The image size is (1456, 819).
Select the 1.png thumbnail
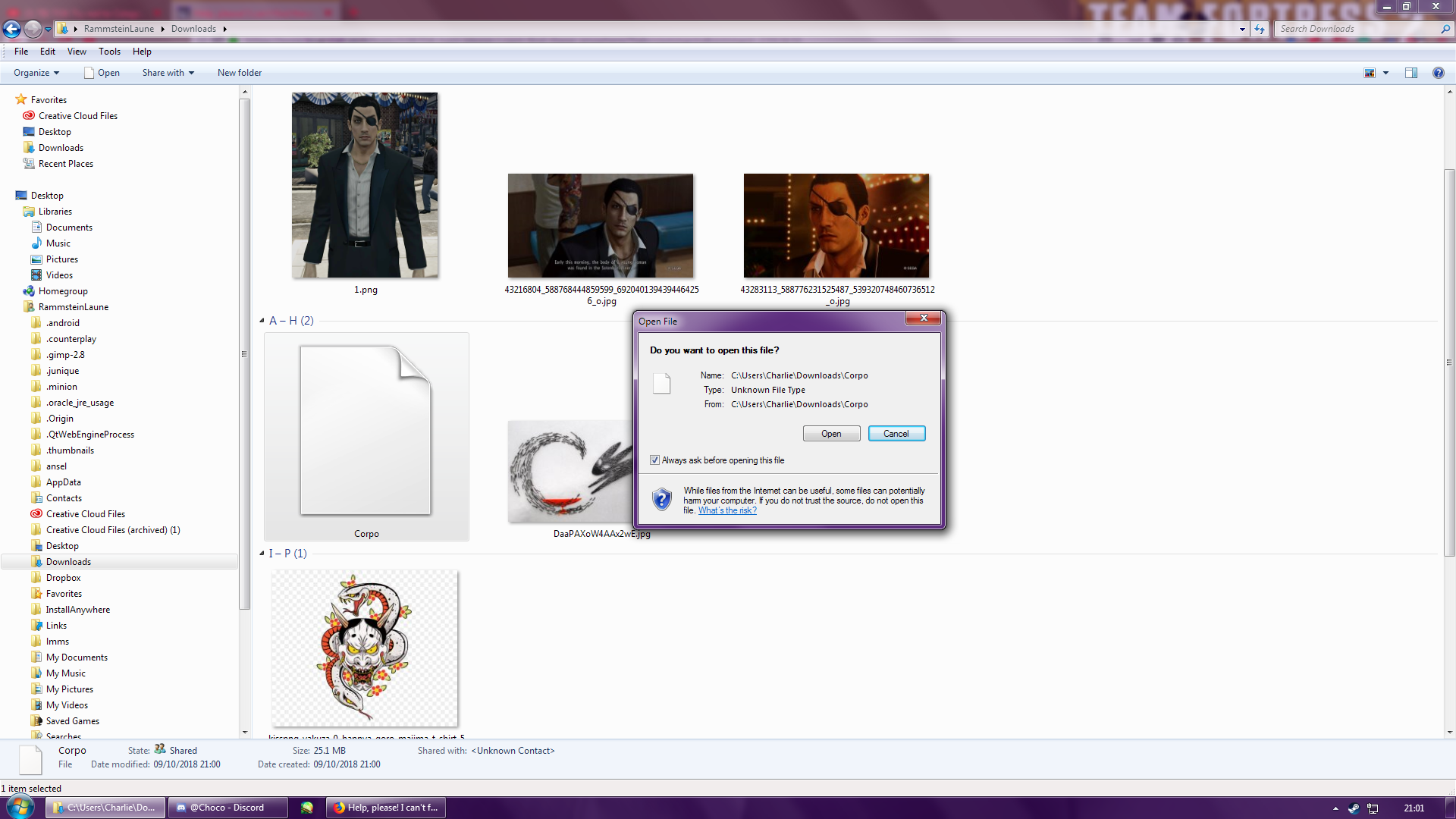point(365,185)
